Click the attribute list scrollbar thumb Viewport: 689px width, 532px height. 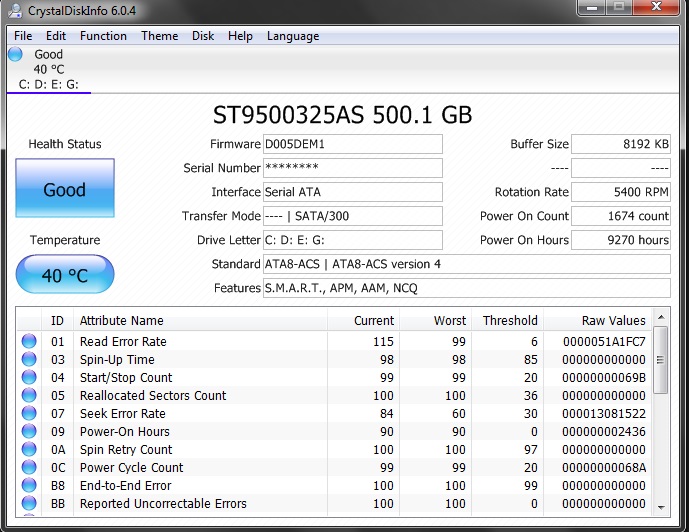pyautogui.click(x=660, y=360)
